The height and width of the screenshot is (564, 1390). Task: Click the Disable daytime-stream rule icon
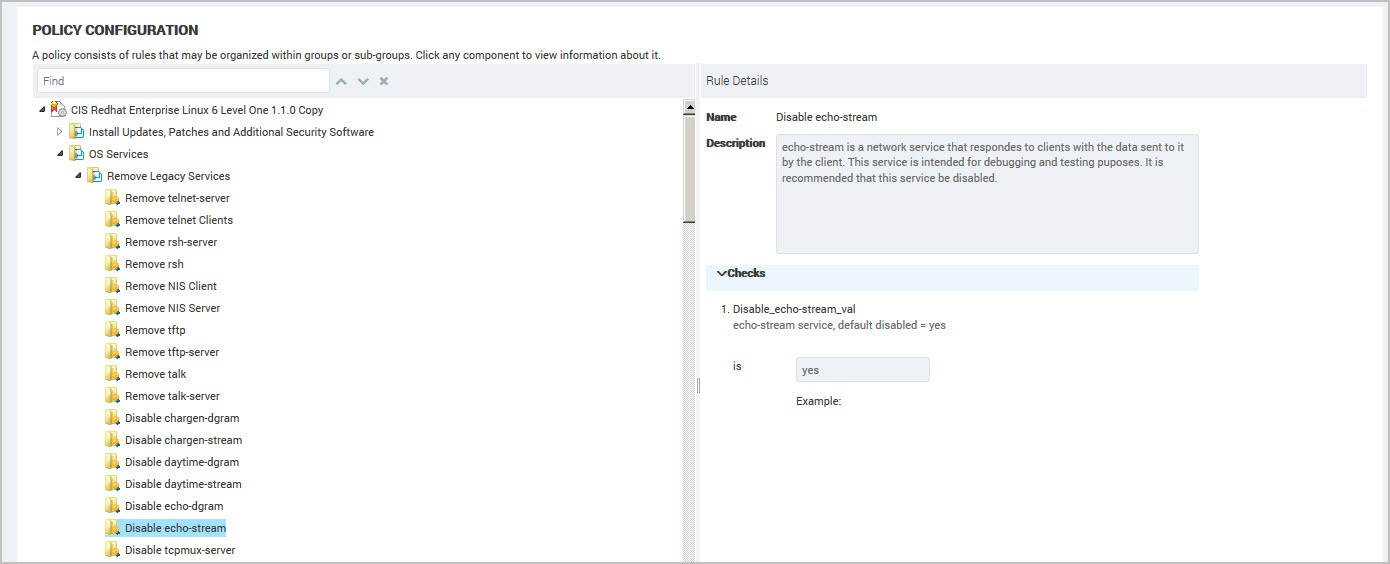click(x=113, y=484)
